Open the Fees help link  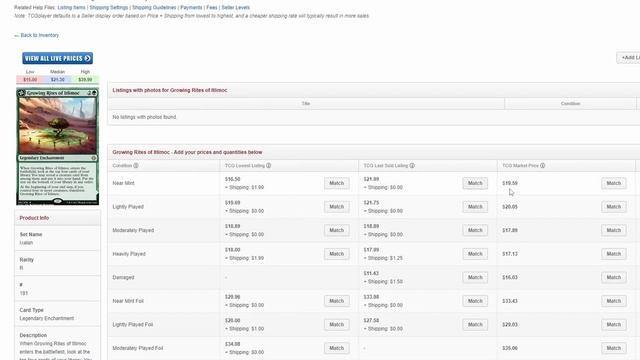[x=212, y=7]
